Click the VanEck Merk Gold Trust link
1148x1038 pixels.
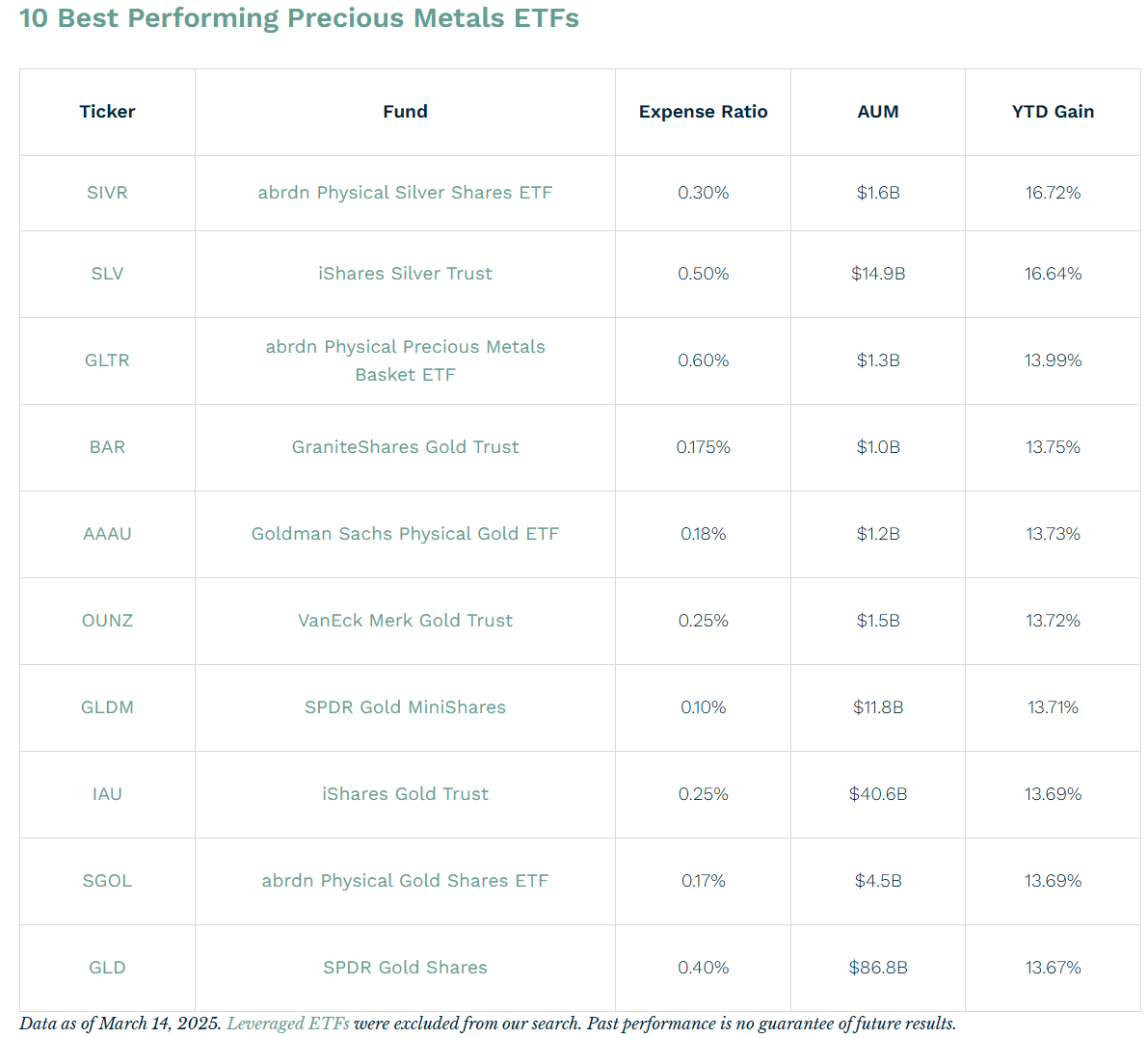coord(405,621)
